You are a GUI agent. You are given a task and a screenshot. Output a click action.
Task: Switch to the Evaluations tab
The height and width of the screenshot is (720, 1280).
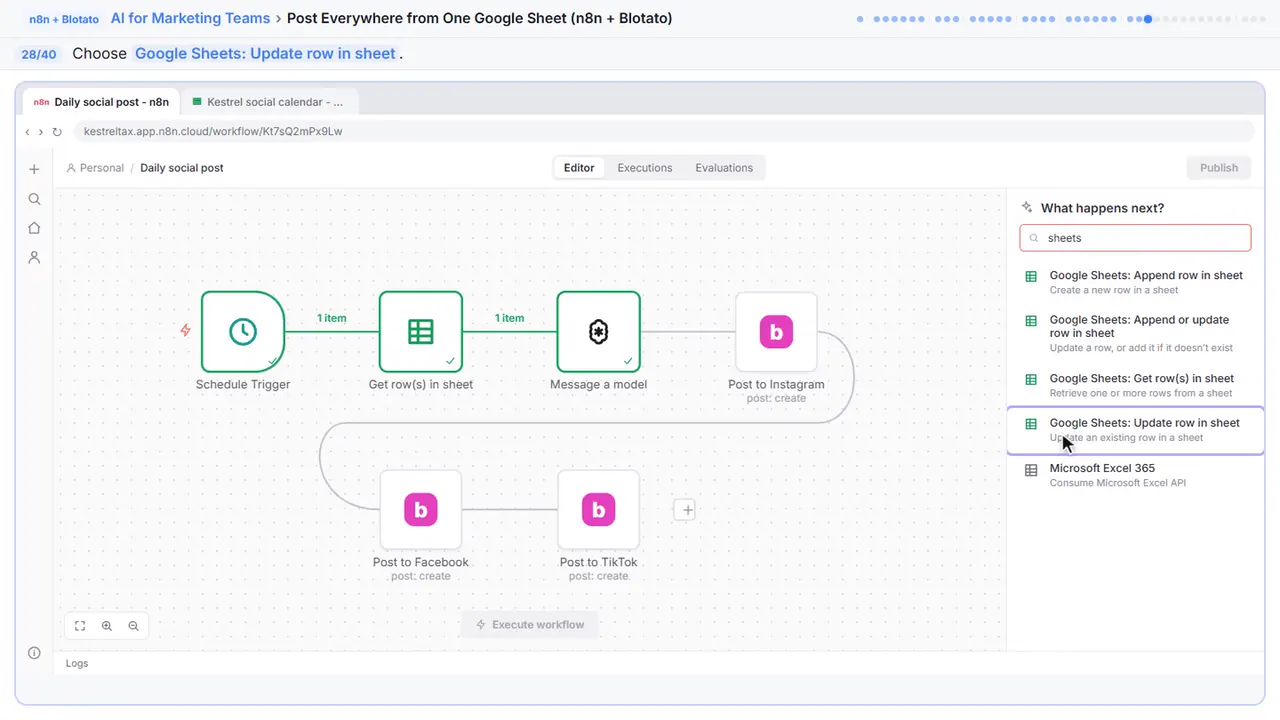point(724,168)
